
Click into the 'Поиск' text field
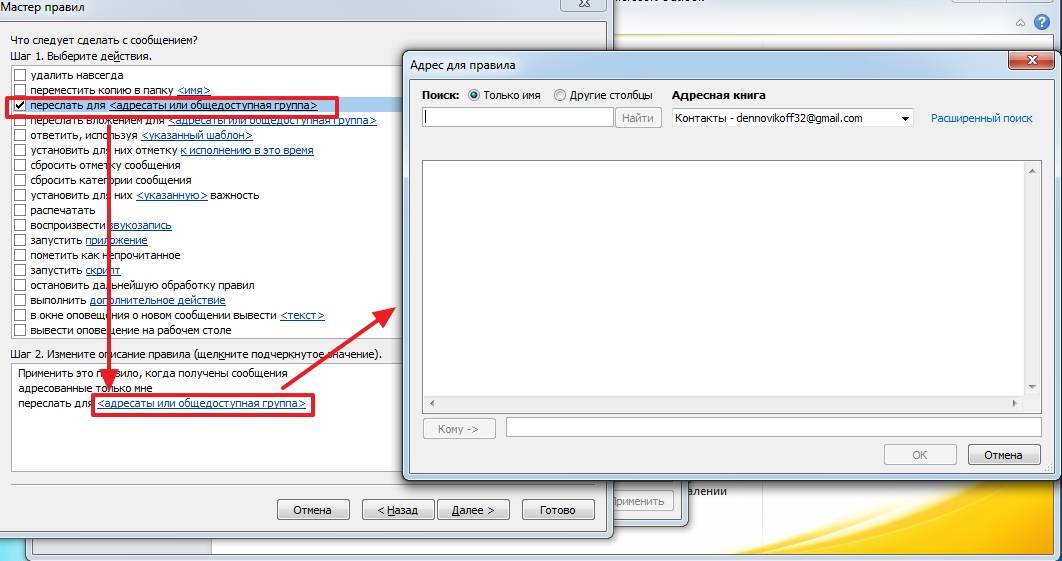point(518,118)
